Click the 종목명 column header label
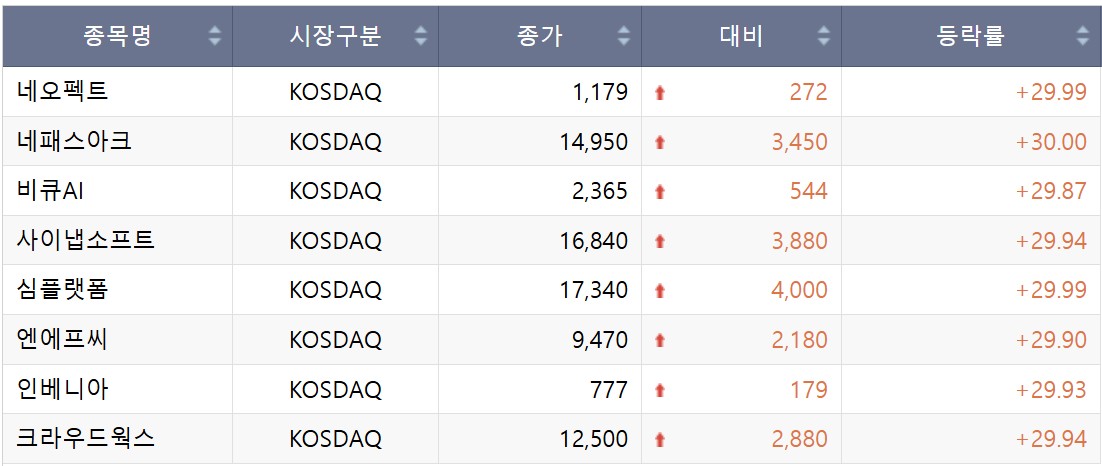The width and height of the screenshot is (1102, 466). pyautogui.click(x=117, y=36)
